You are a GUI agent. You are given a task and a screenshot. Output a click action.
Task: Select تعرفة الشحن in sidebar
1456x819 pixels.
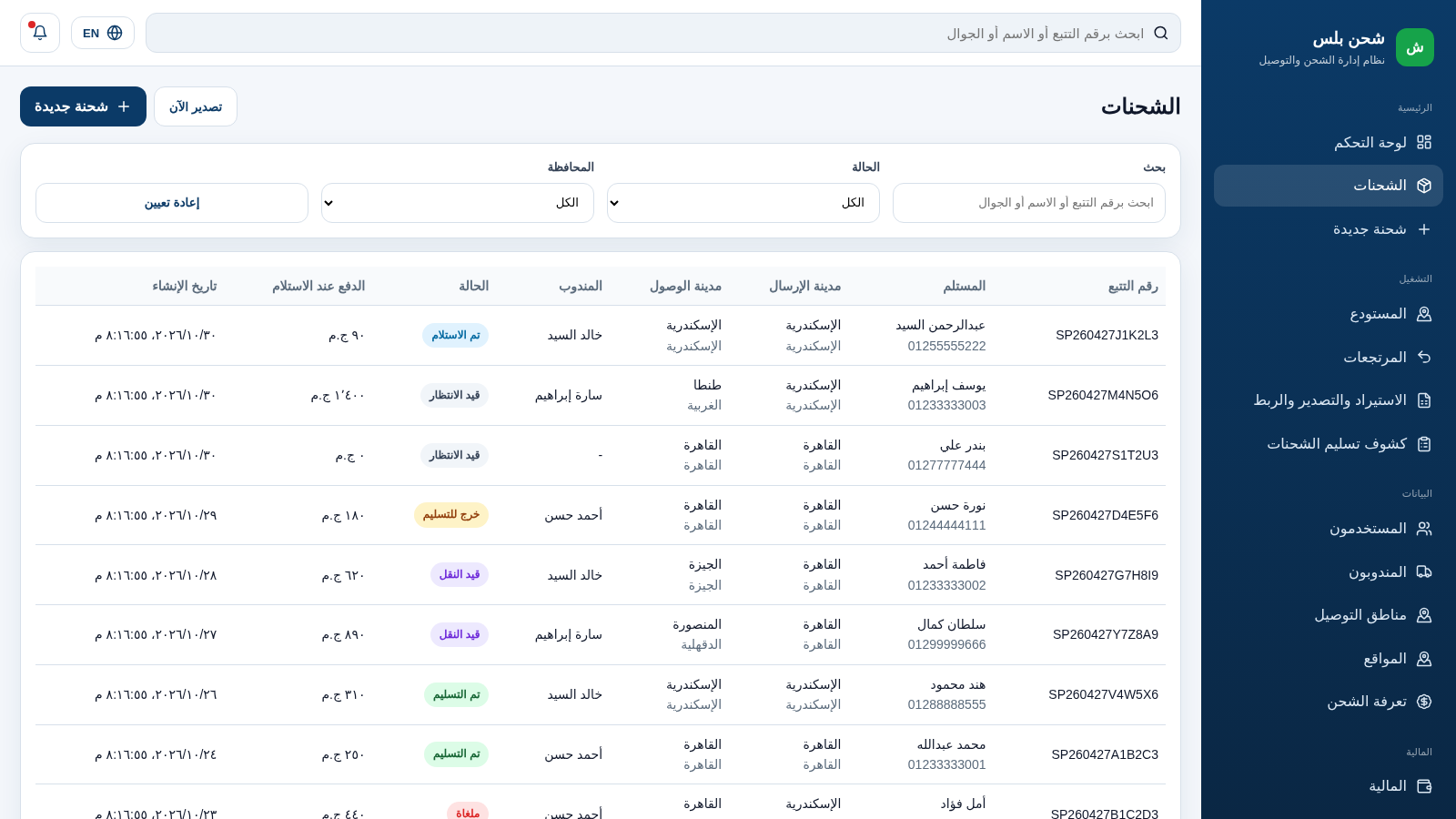tap(1329, 702)
